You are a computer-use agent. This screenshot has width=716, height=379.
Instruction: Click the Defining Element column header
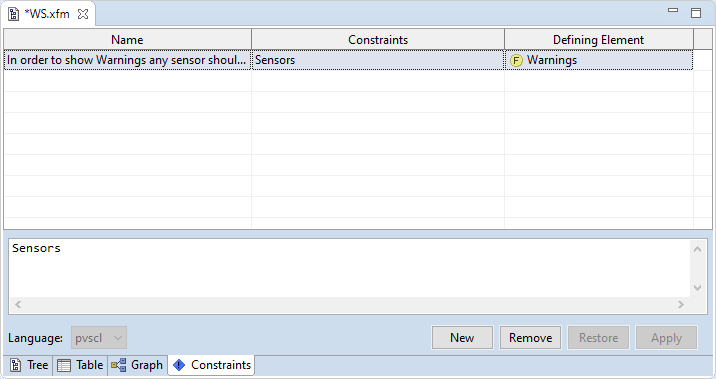599,40
